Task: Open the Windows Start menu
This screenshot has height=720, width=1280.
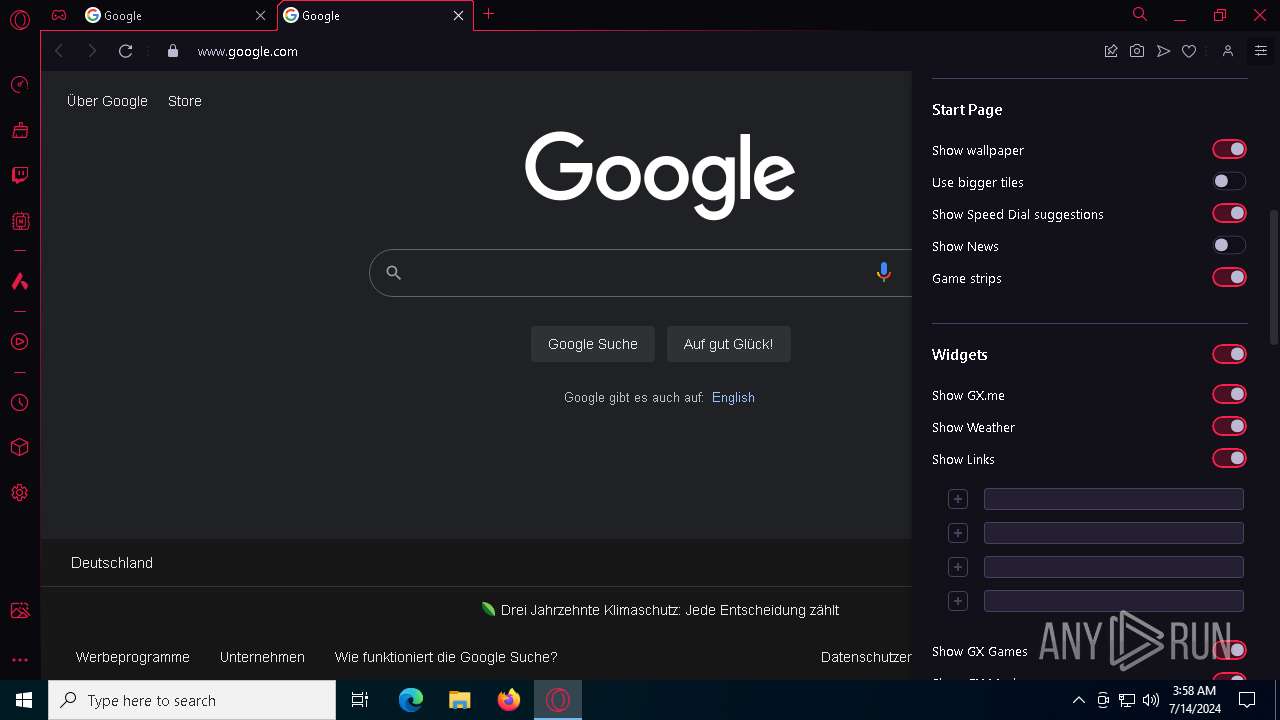Action: (x=24, y=700)
